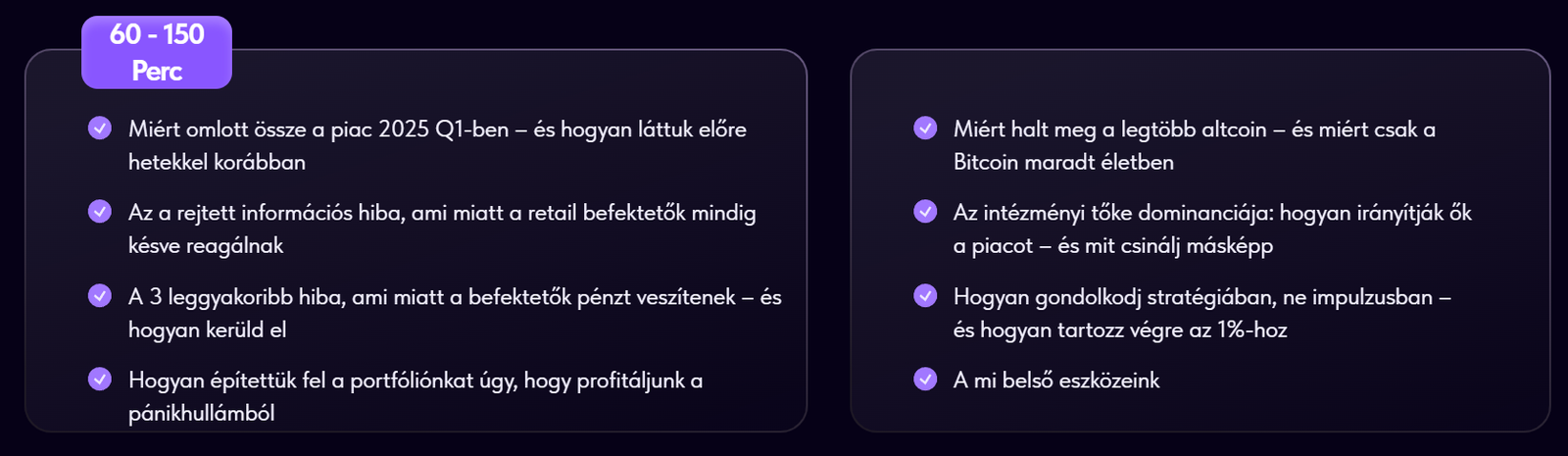
Task: Click the 'tartozz végre az 1%-hoz' text line
Action: point(1120,329)
